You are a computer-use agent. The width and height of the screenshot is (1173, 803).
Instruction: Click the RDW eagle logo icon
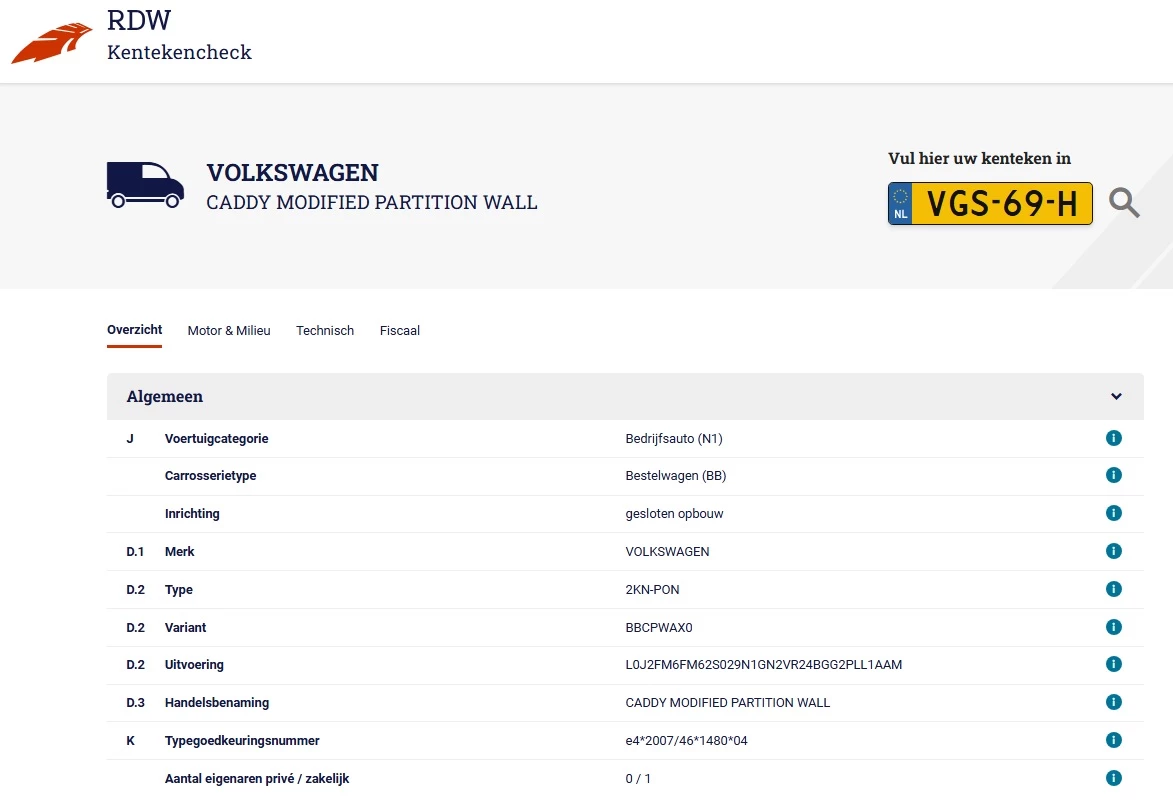tap(50, 40)
